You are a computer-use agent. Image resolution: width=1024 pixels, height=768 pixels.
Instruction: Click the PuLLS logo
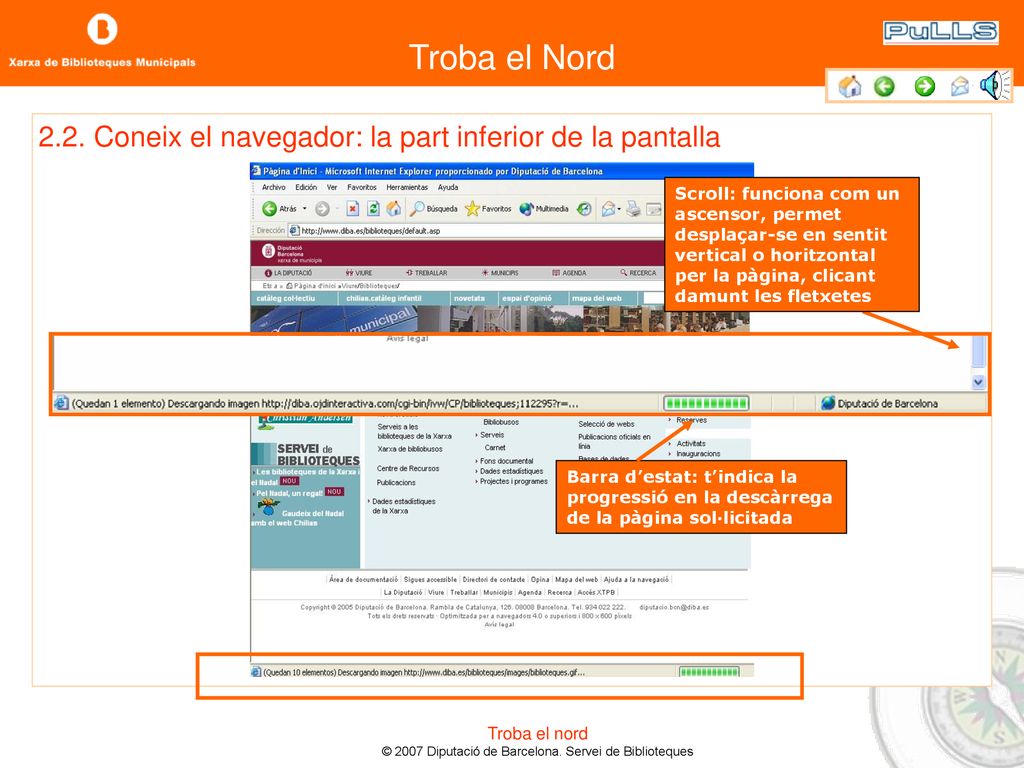pos(940,31)
